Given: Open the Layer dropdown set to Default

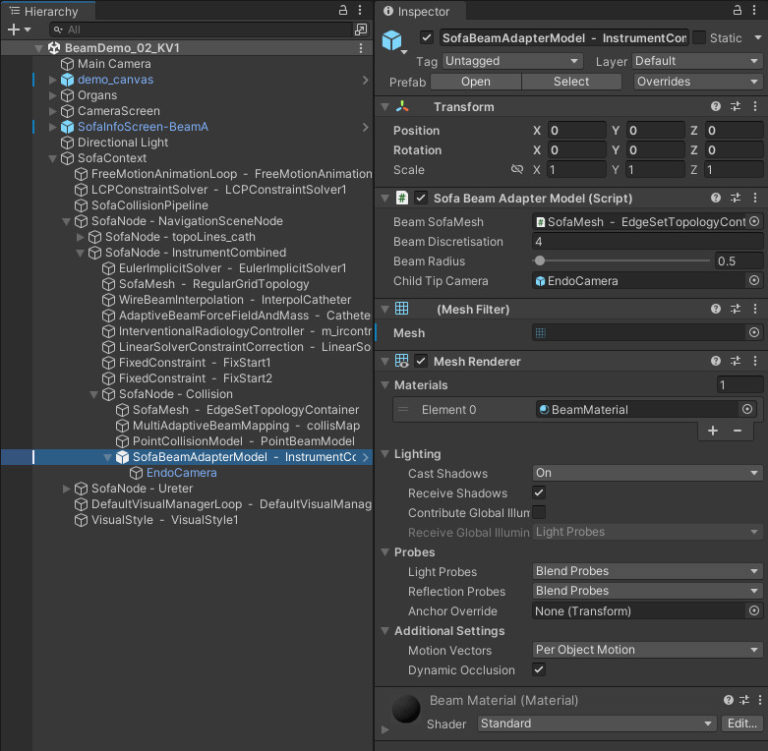Looking at the screenshot, I should (x=696, y=61).
